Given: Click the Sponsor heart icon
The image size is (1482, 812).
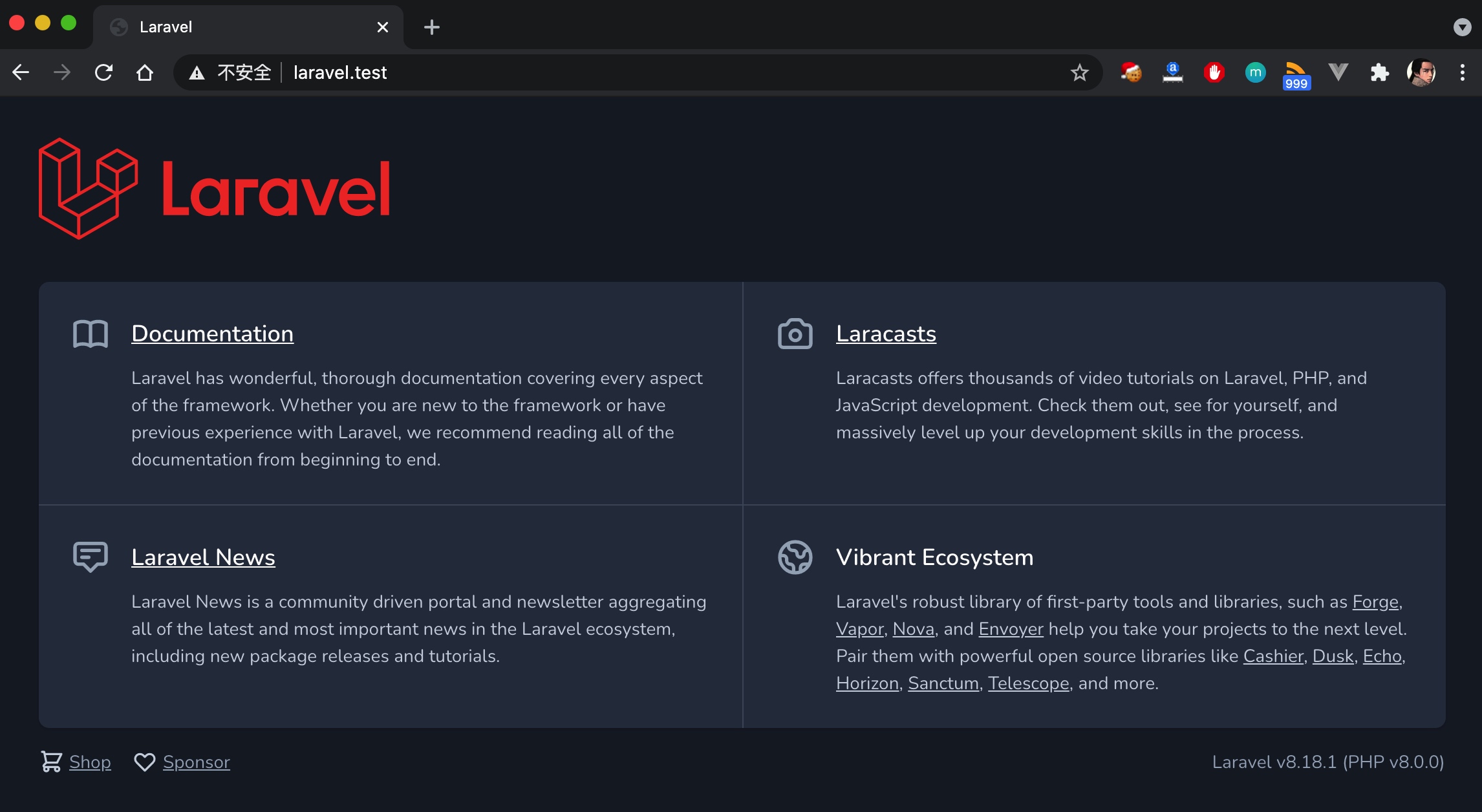Looking at the screenshot, I should [x=145, y=762].
